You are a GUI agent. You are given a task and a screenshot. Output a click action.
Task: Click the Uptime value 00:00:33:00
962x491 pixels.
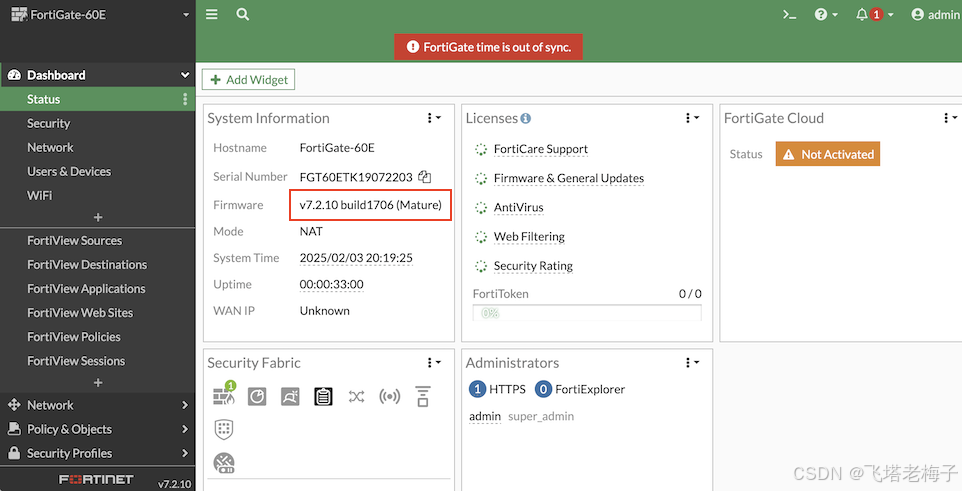click(331, 284)
